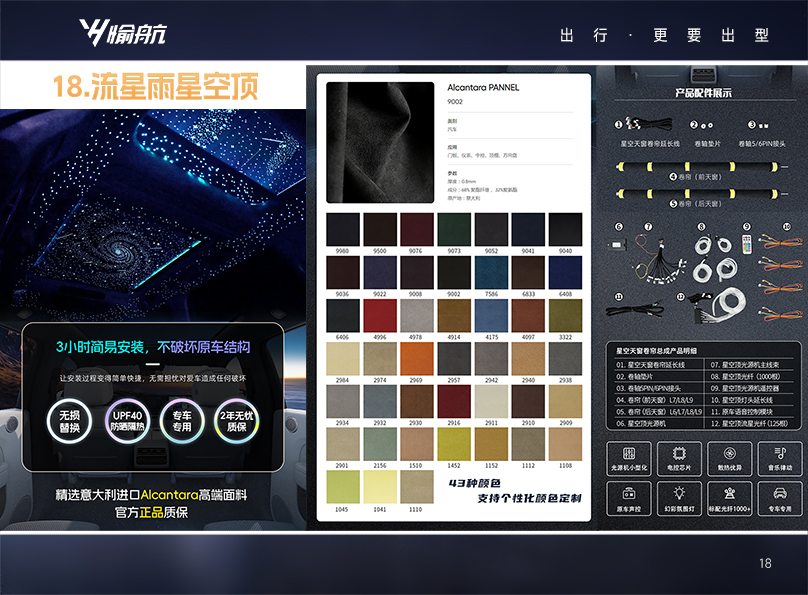This screenshot has height=595, width=808.
Task: Pick the pale yellow swatch 1041
Action: (x=380, y=487)
